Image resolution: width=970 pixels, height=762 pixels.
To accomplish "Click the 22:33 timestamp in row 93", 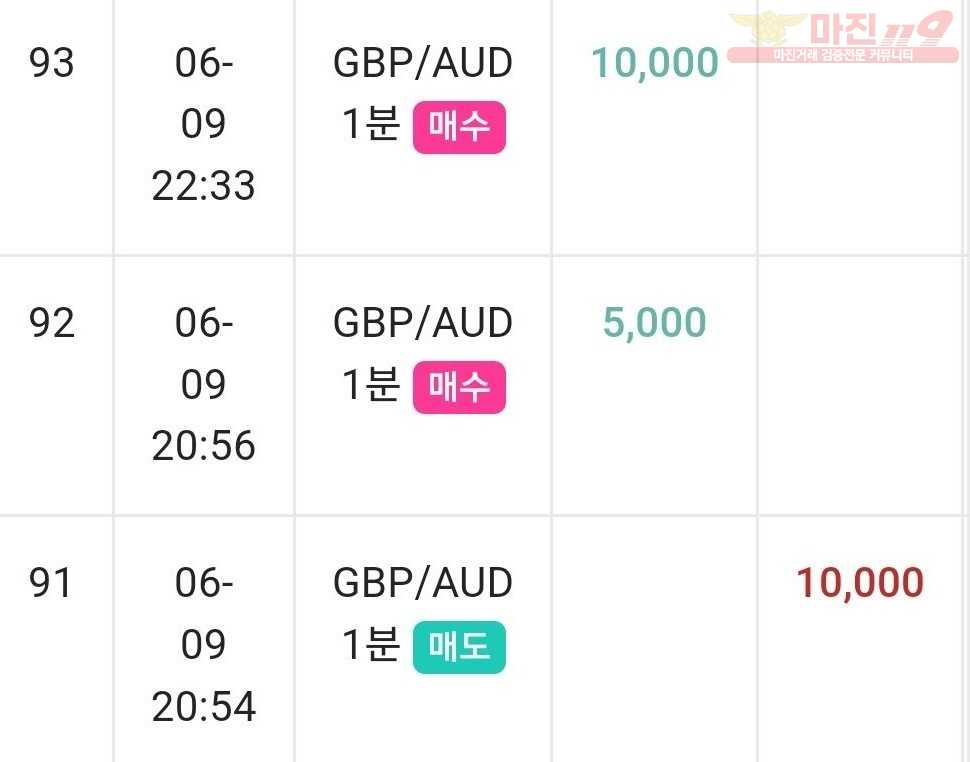I will coord(204,186).
